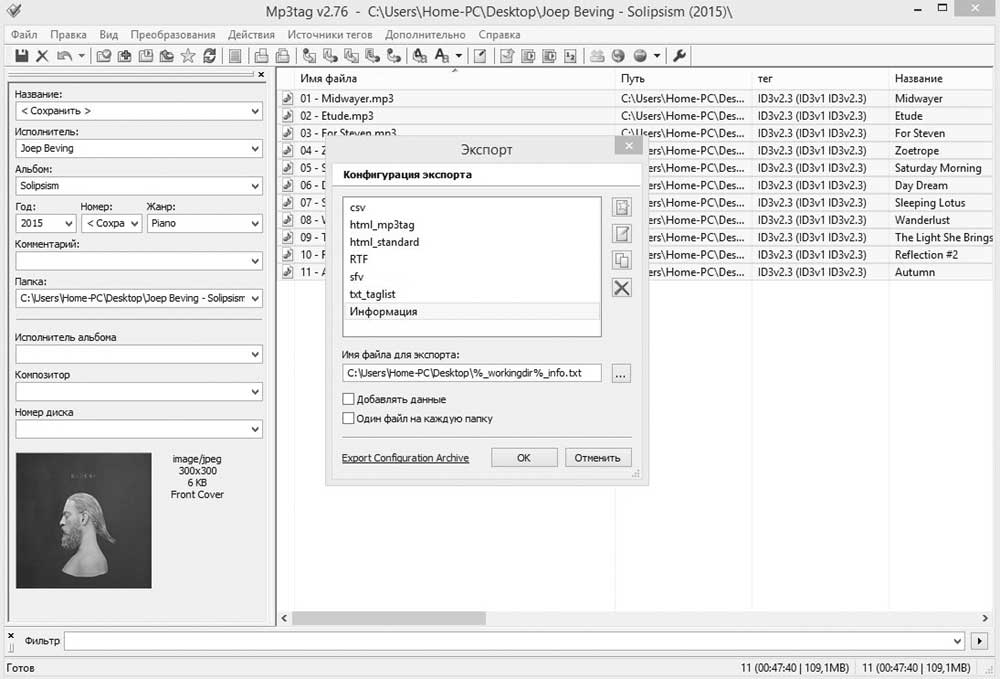The image size is (1000, 679).
Task: Click the horizontal scrollbar thumb in file list
Action: [388, 618]
